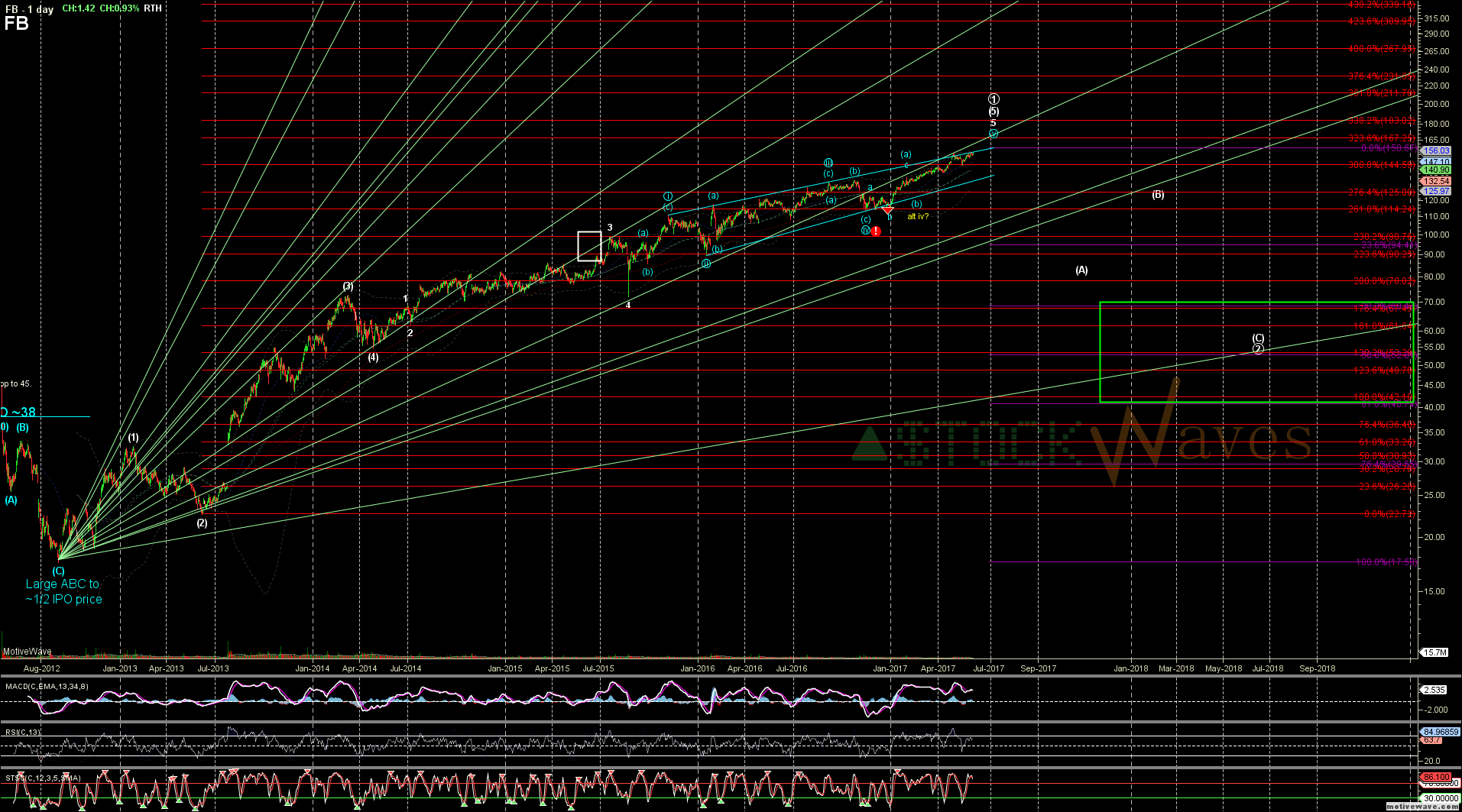Click the Sep-2018 date on time axis

[1318, 668]
